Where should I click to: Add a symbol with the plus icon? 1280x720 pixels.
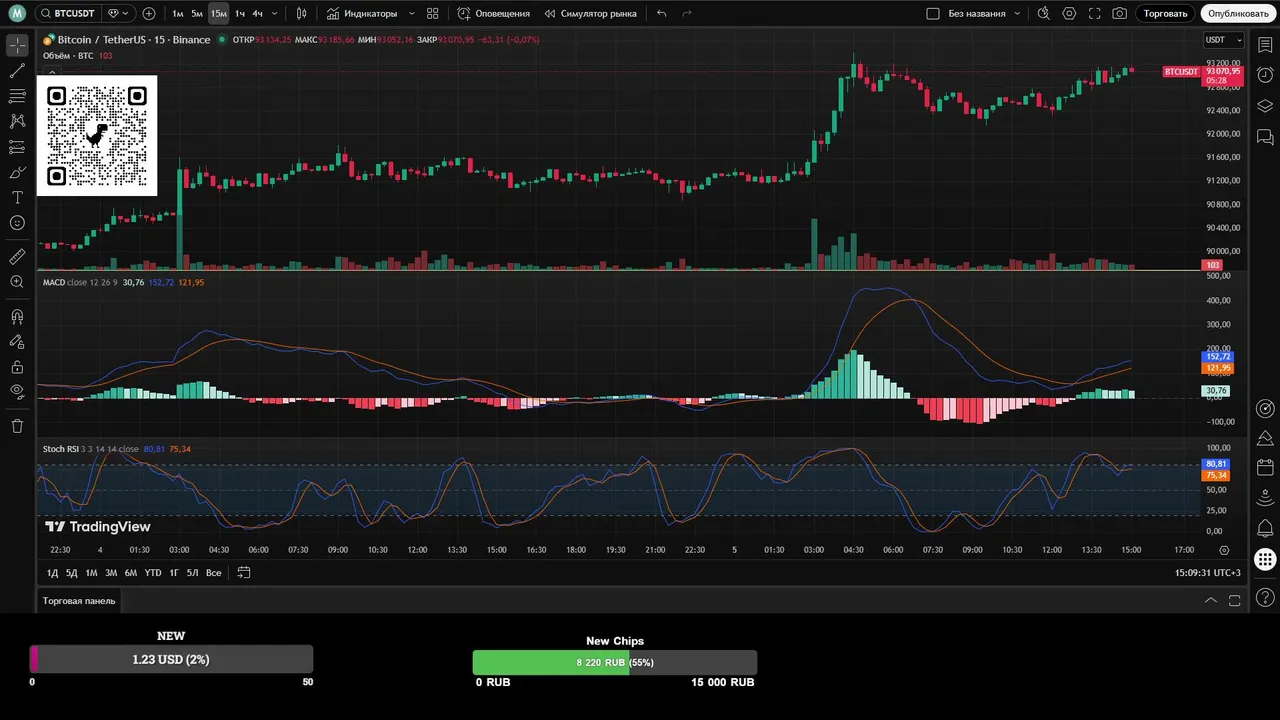149,14
